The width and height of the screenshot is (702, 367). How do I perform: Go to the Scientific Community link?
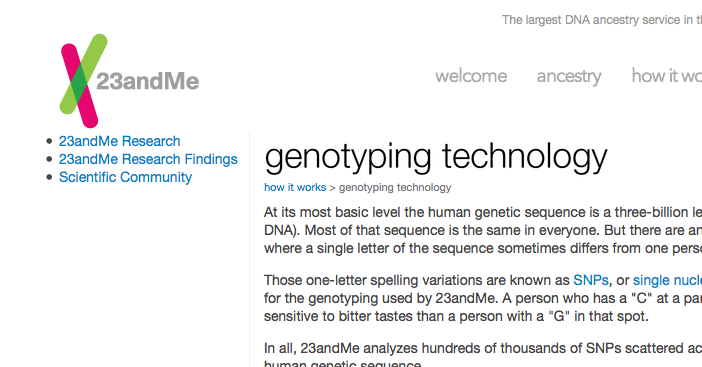point(125,177)
